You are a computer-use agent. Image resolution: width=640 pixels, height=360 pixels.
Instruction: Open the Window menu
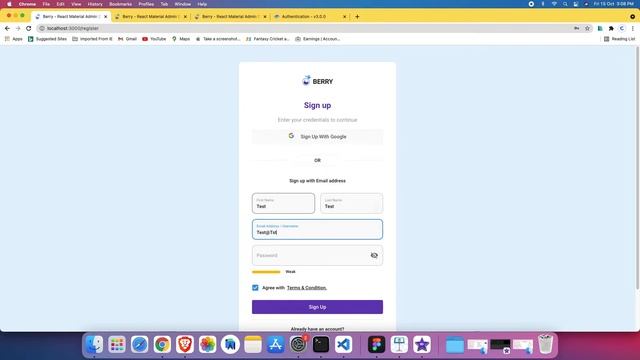coord(182,4)
